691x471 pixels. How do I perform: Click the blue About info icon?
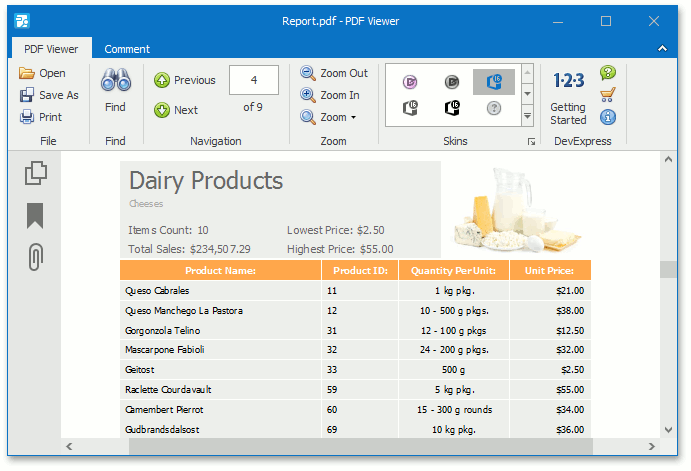(x=607, y=117)
